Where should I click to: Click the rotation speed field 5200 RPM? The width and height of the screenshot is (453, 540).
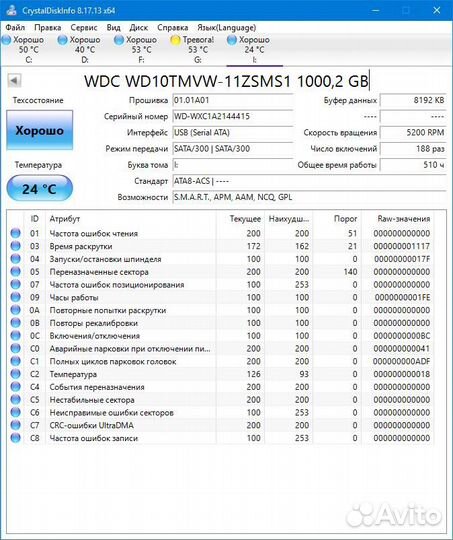click(x=413, y=133)
